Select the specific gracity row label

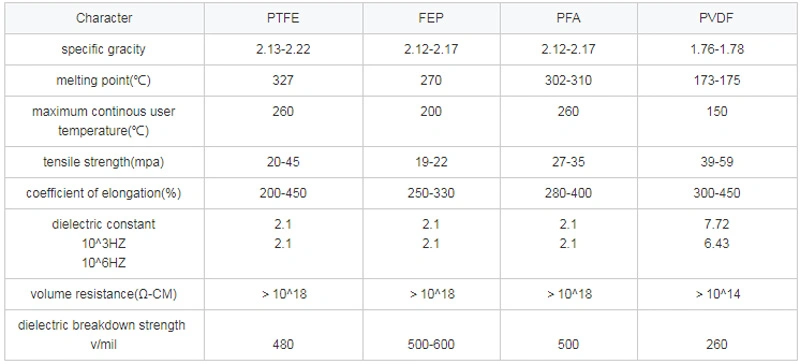tap(104, 50)
